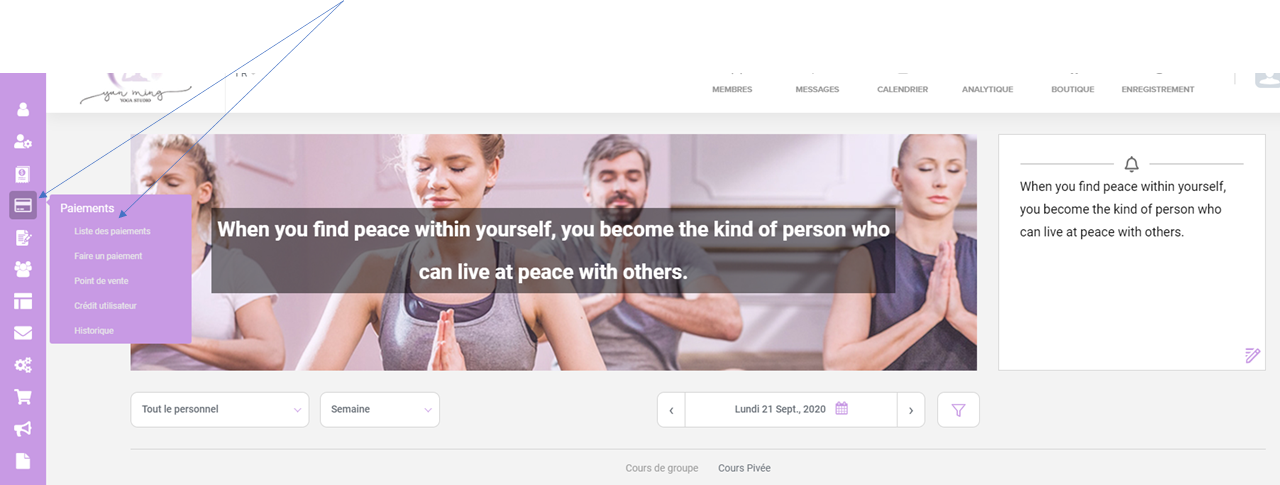Open the megaphone announcements sidebar icon

tap(23, 429)
